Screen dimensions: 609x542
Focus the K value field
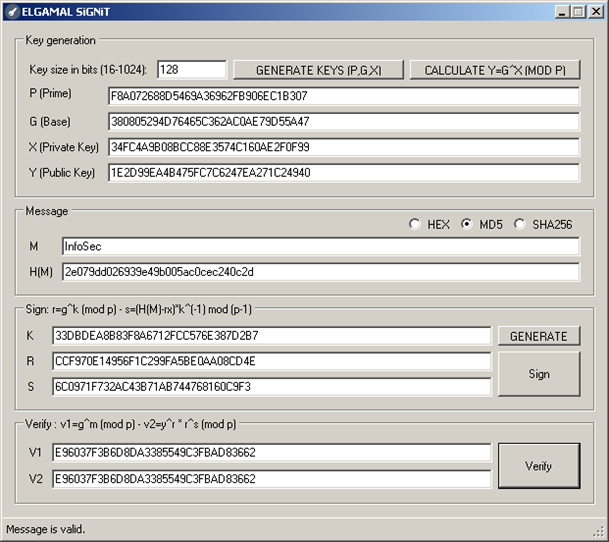click(271, 336)
